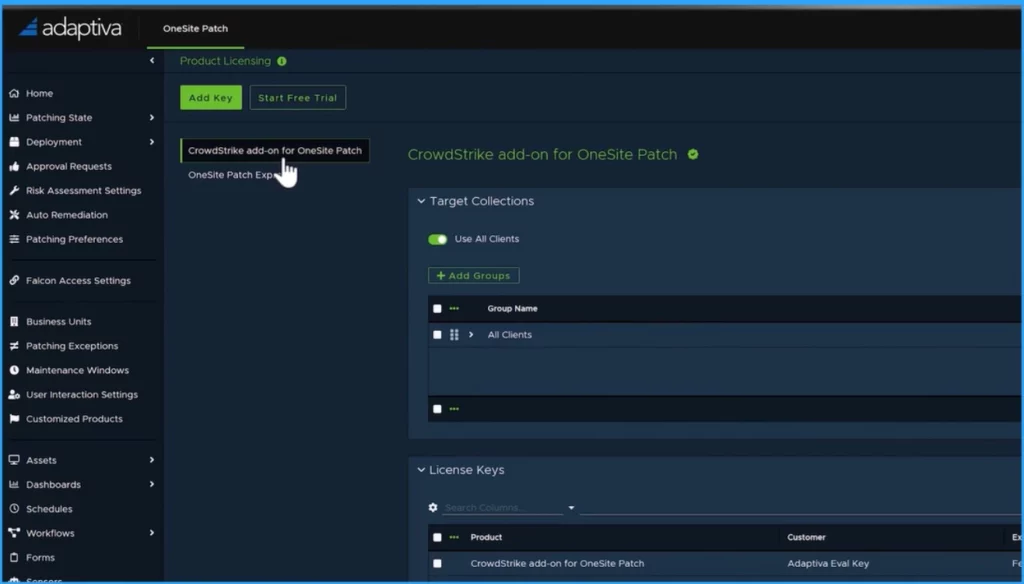The height and width of the screenshot is (584, 1024).
Task: Sort by the Group Name column header
Action: tap(513, 308)
